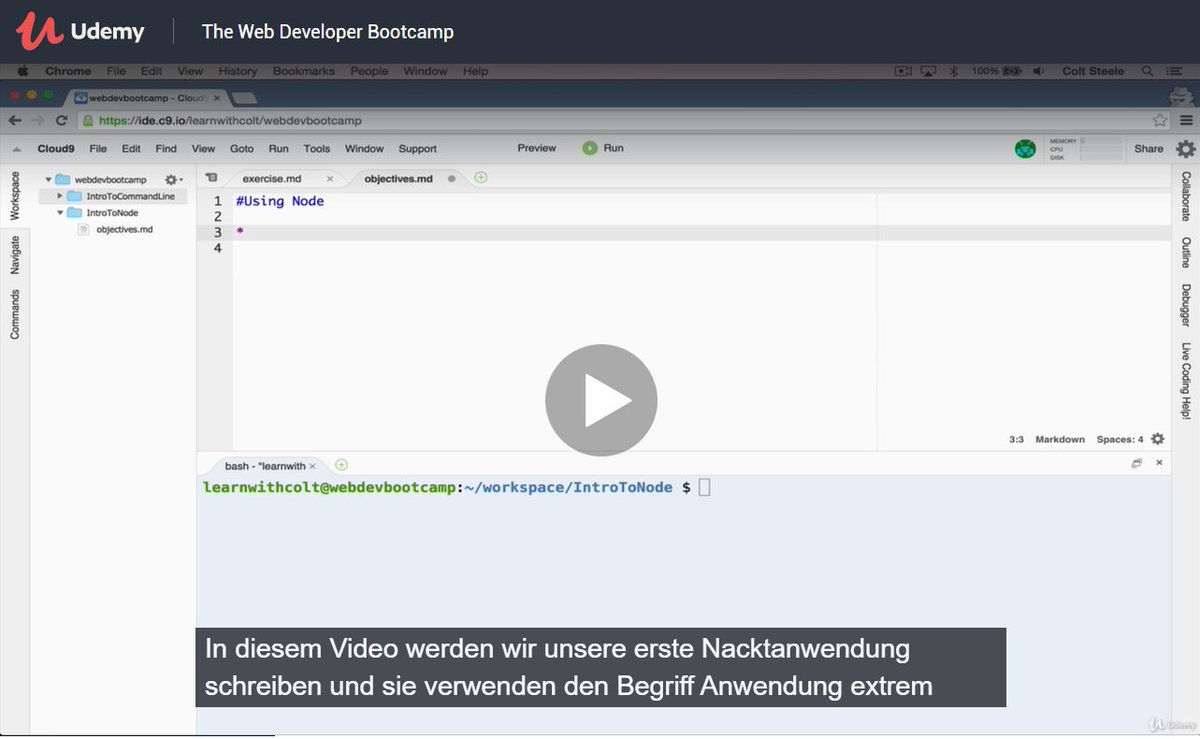The height and width of the screenshot is (739, 1200).
Task: Open the Support menu
Action: coord(418,149)
